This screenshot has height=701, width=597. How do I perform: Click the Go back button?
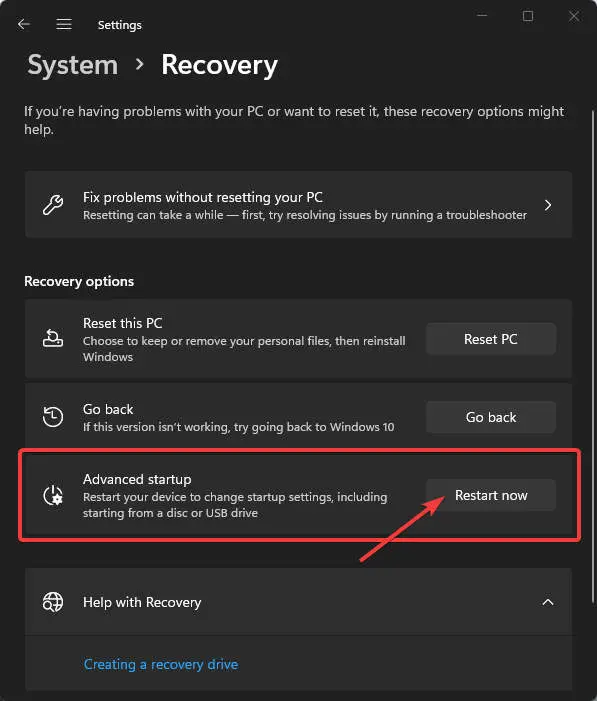(x=491, y=417)
